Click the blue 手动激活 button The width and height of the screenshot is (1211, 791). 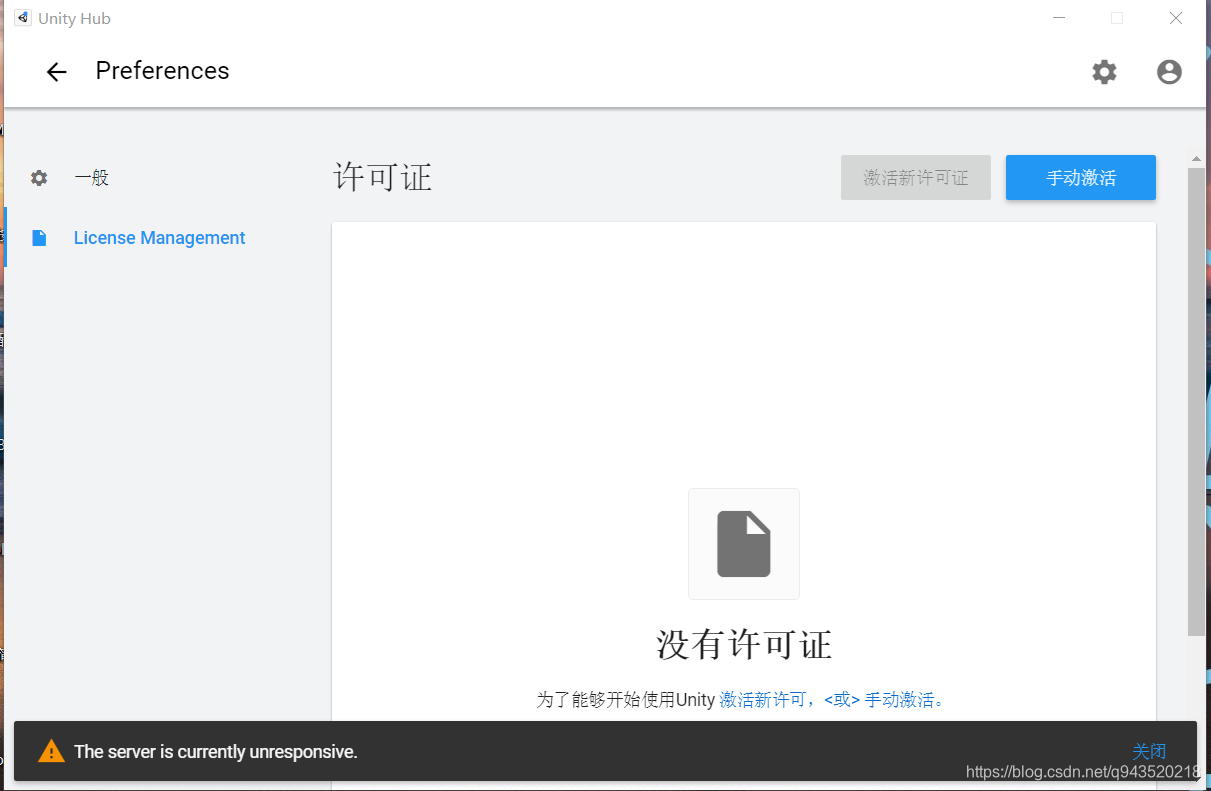(x=1081, y=178)
